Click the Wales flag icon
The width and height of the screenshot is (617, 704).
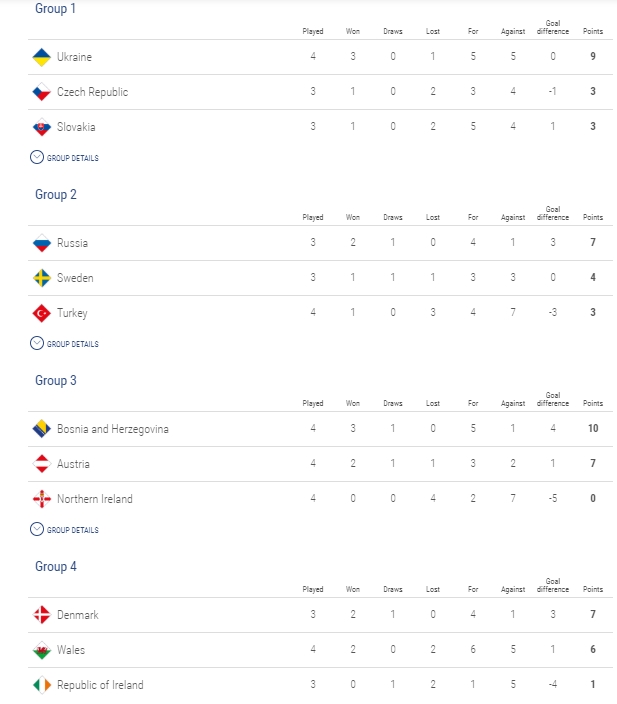(42, 650)
